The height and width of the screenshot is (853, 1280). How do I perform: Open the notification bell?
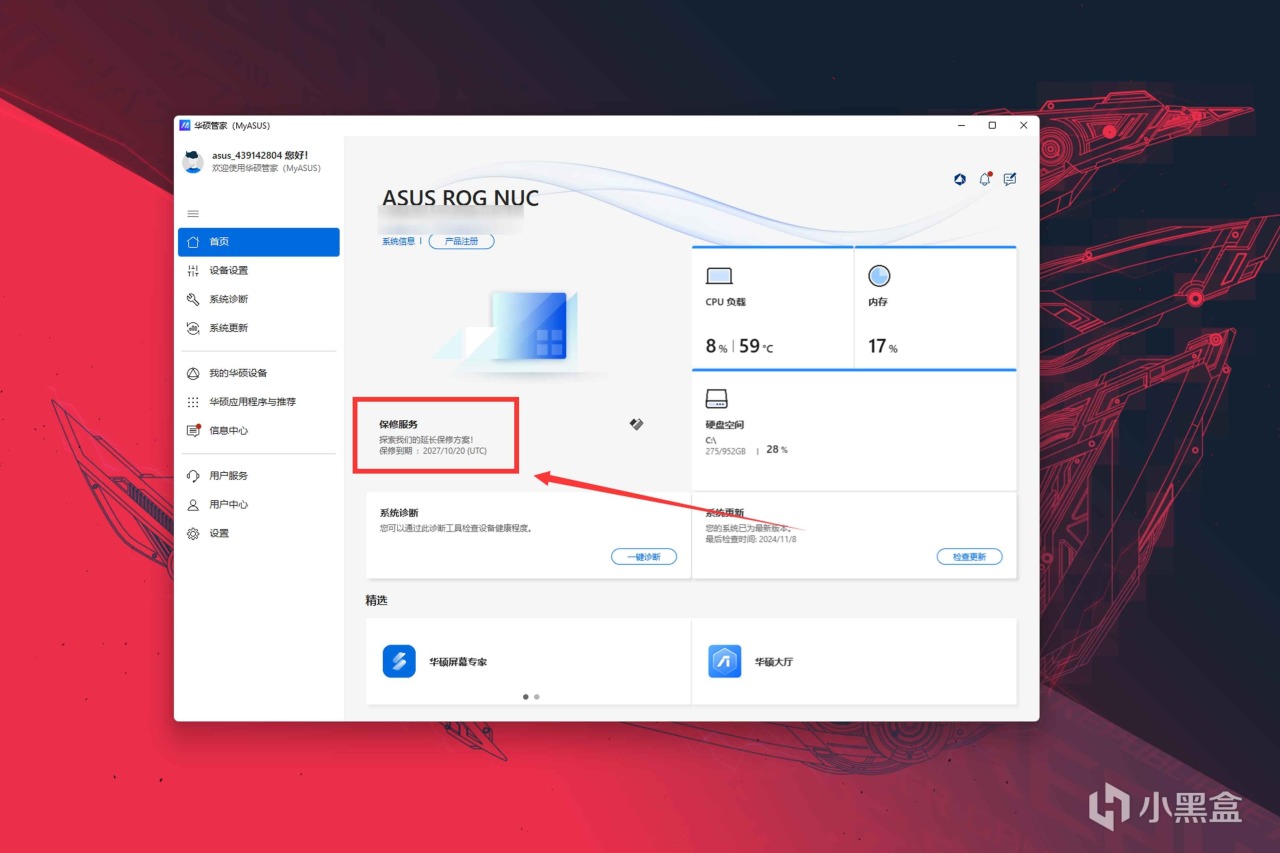pyautogui.click(x=985, y=179)
